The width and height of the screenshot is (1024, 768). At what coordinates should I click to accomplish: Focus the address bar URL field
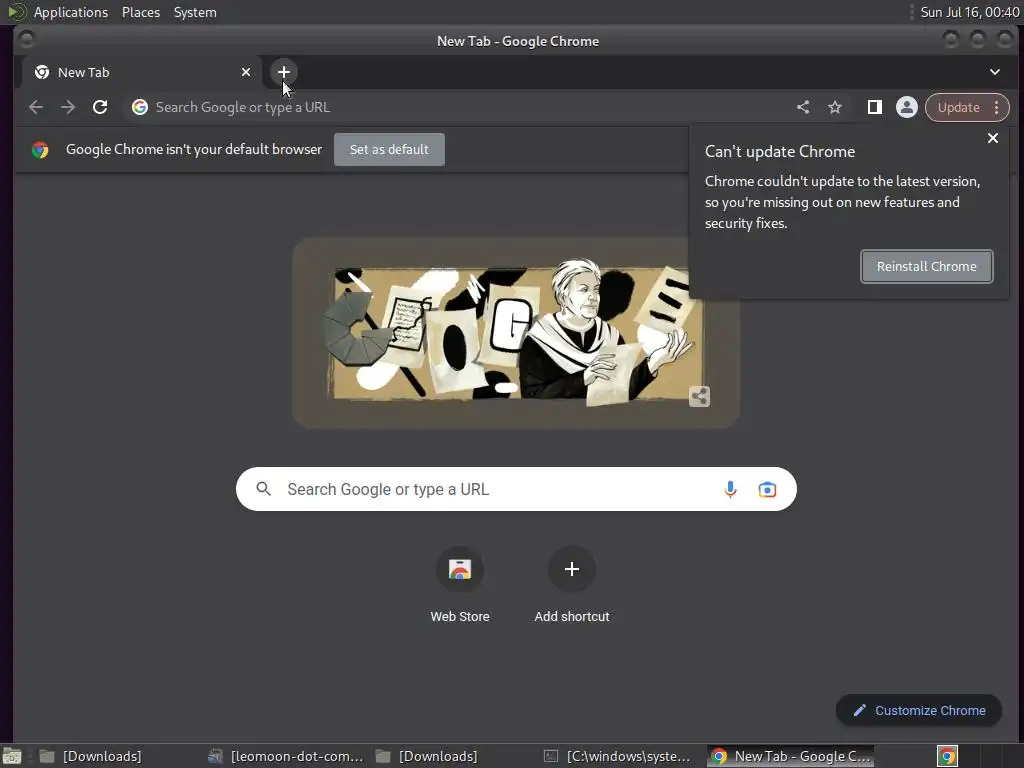[x=457, y=107]
